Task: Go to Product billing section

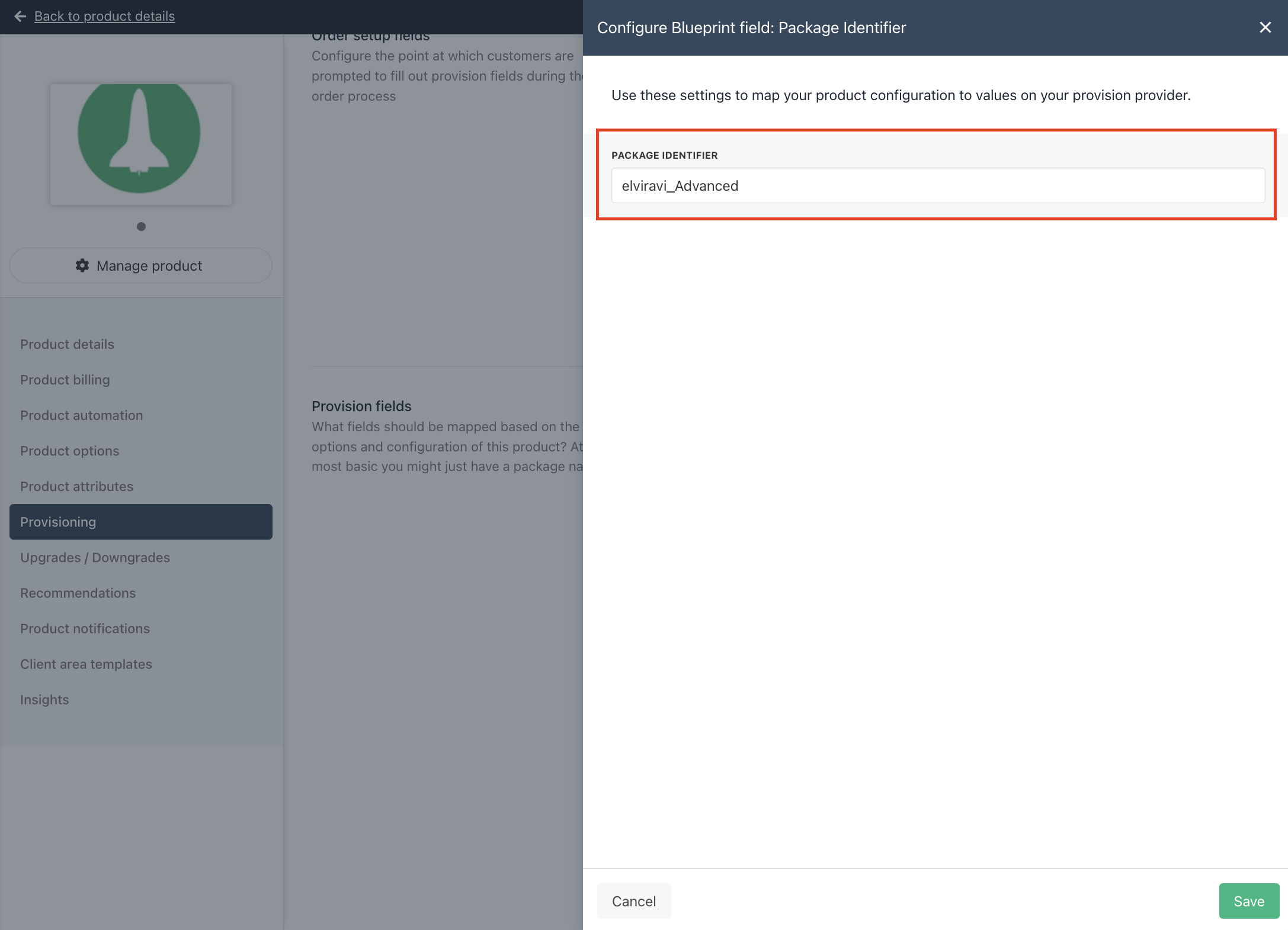Action: point(65,380)
